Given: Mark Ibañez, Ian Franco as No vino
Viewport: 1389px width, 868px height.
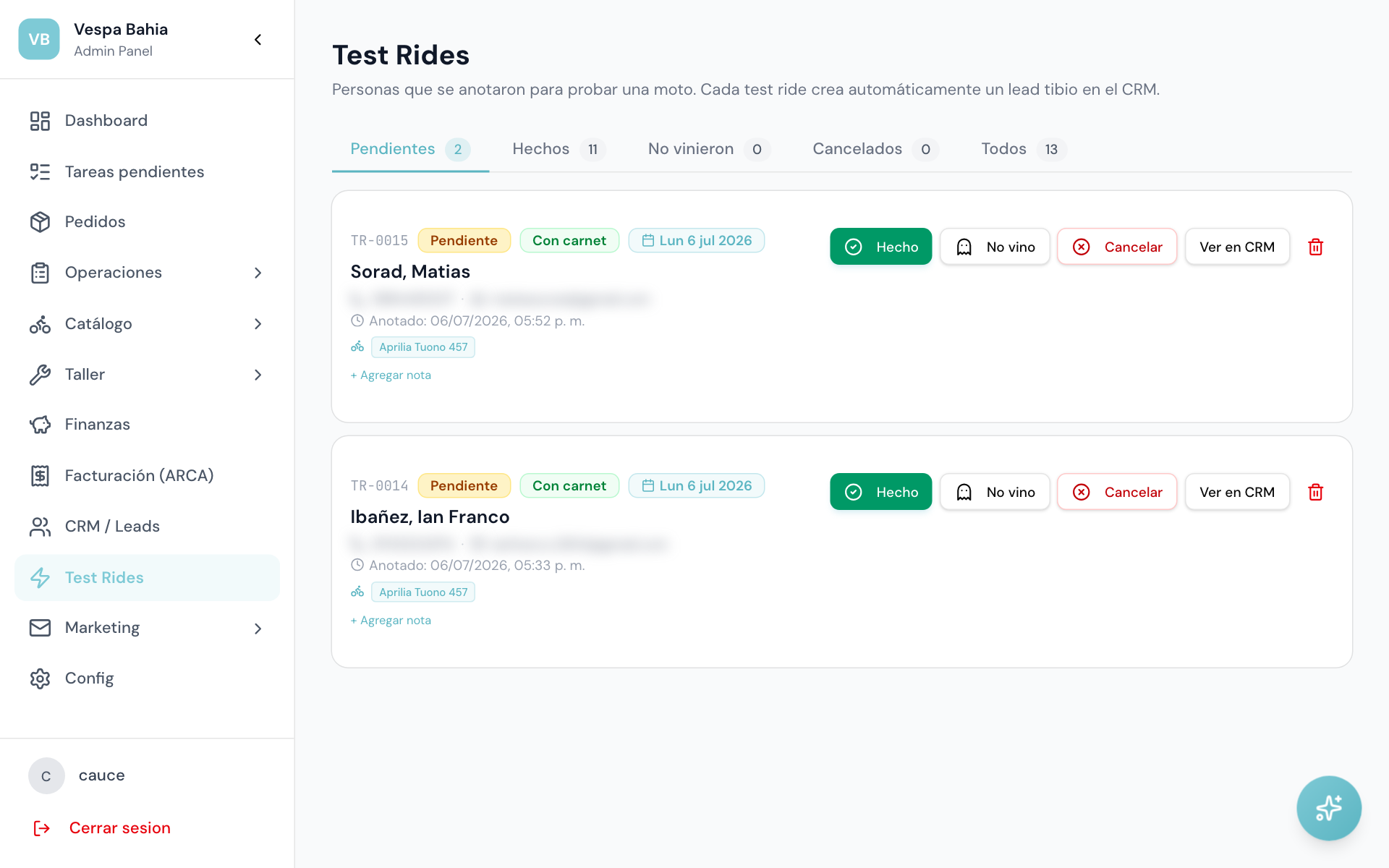Looking at the screenshot, I should click(x=995, y=492).
